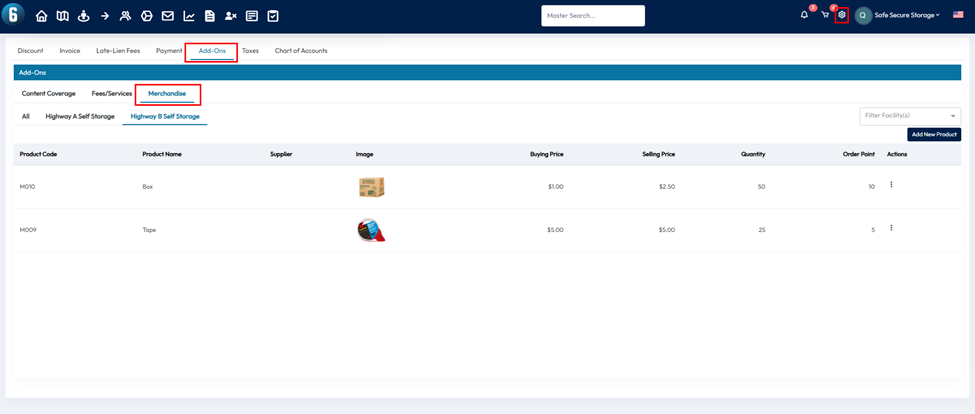
Task: Open the actions menu for Tape product
Action: point(891,228)
